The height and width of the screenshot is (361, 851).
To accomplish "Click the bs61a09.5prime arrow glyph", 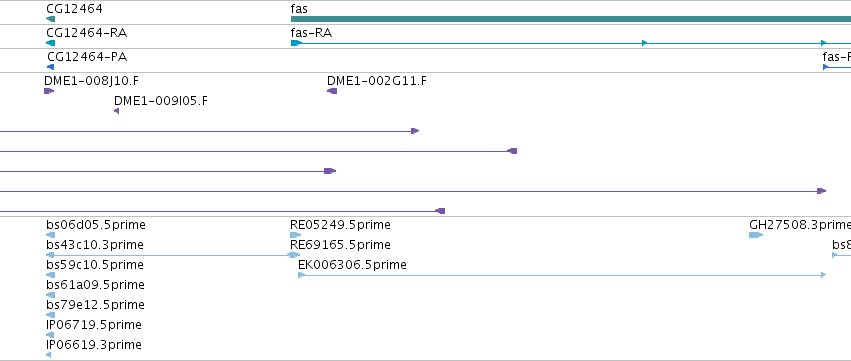I will tap(50, 295).
